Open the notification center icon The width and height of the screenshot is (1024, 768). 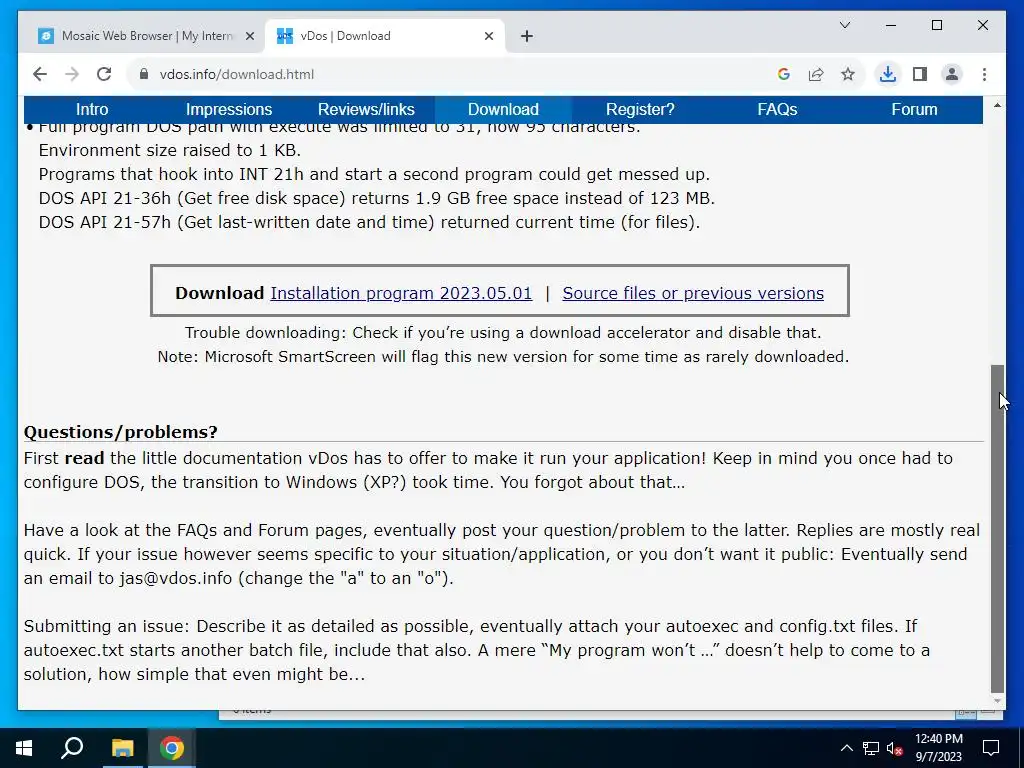[991, 748]
